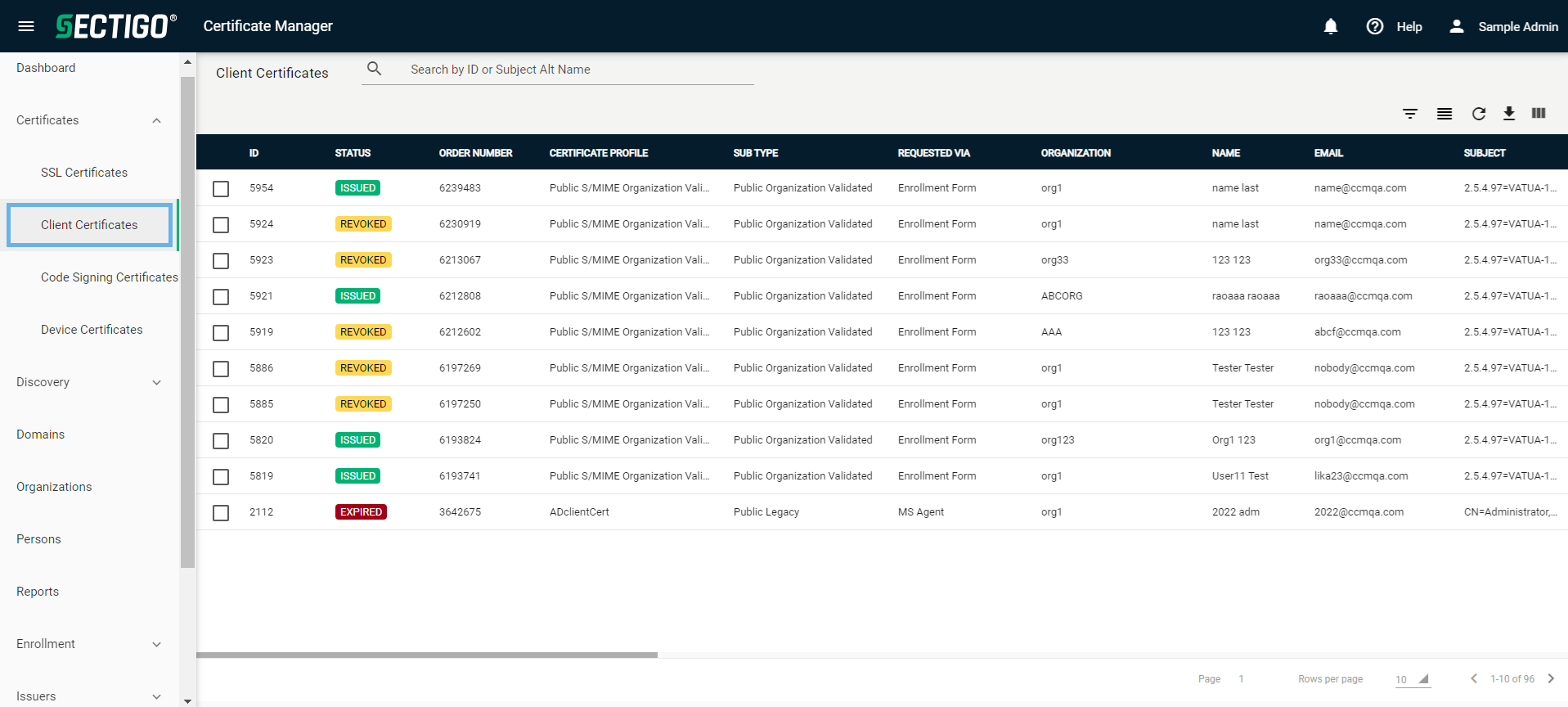Sort by the EMAIL column header

(1328, 153)
